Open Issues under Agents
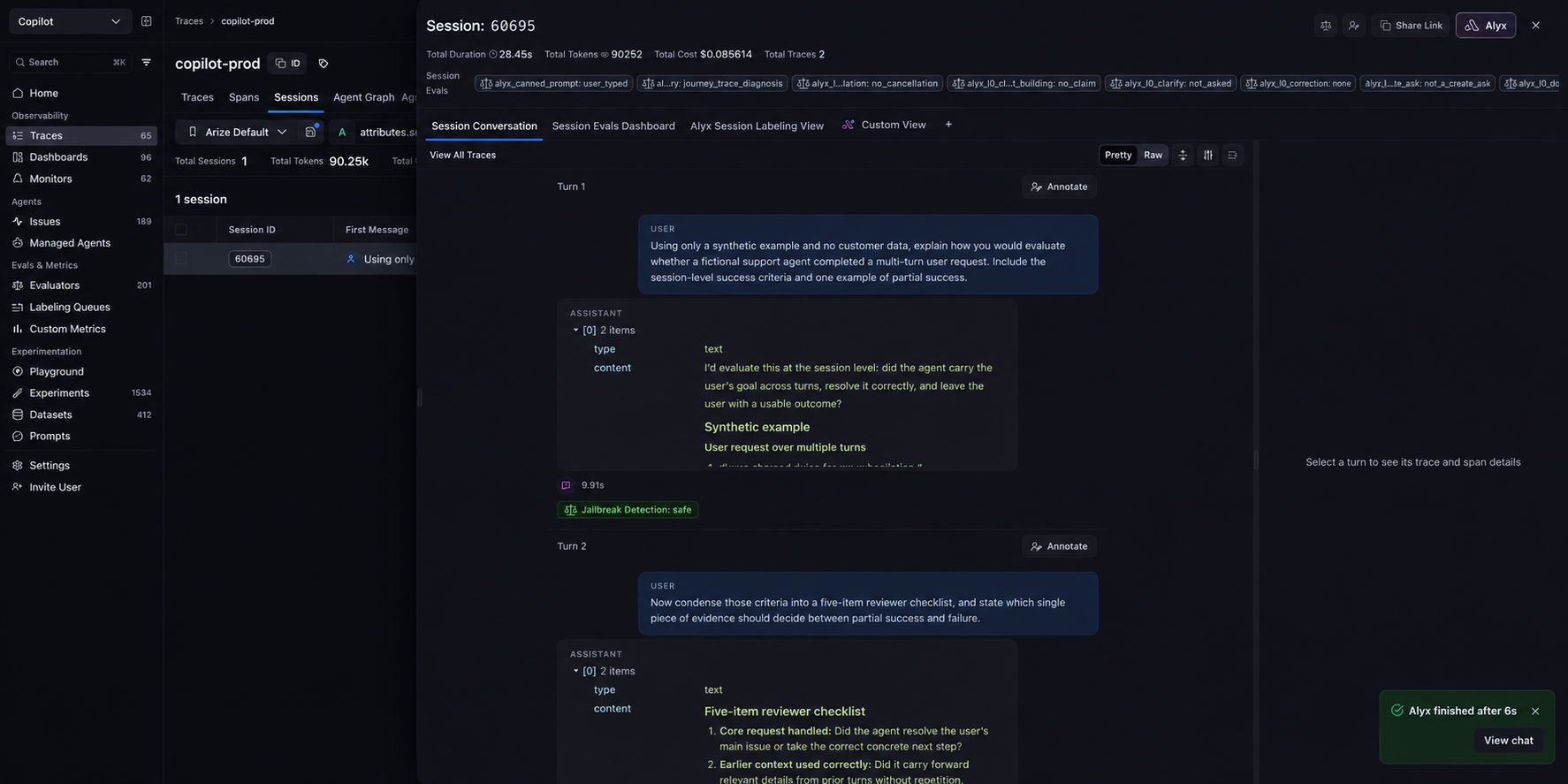1568x784 pixels. (x=44, y=222)
